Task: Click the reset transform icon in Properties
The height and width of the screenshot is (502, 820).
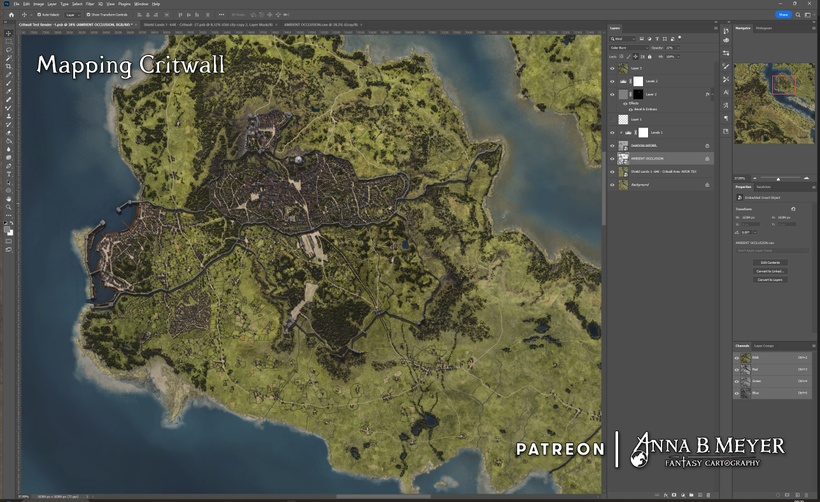Action: coord(793,209)
